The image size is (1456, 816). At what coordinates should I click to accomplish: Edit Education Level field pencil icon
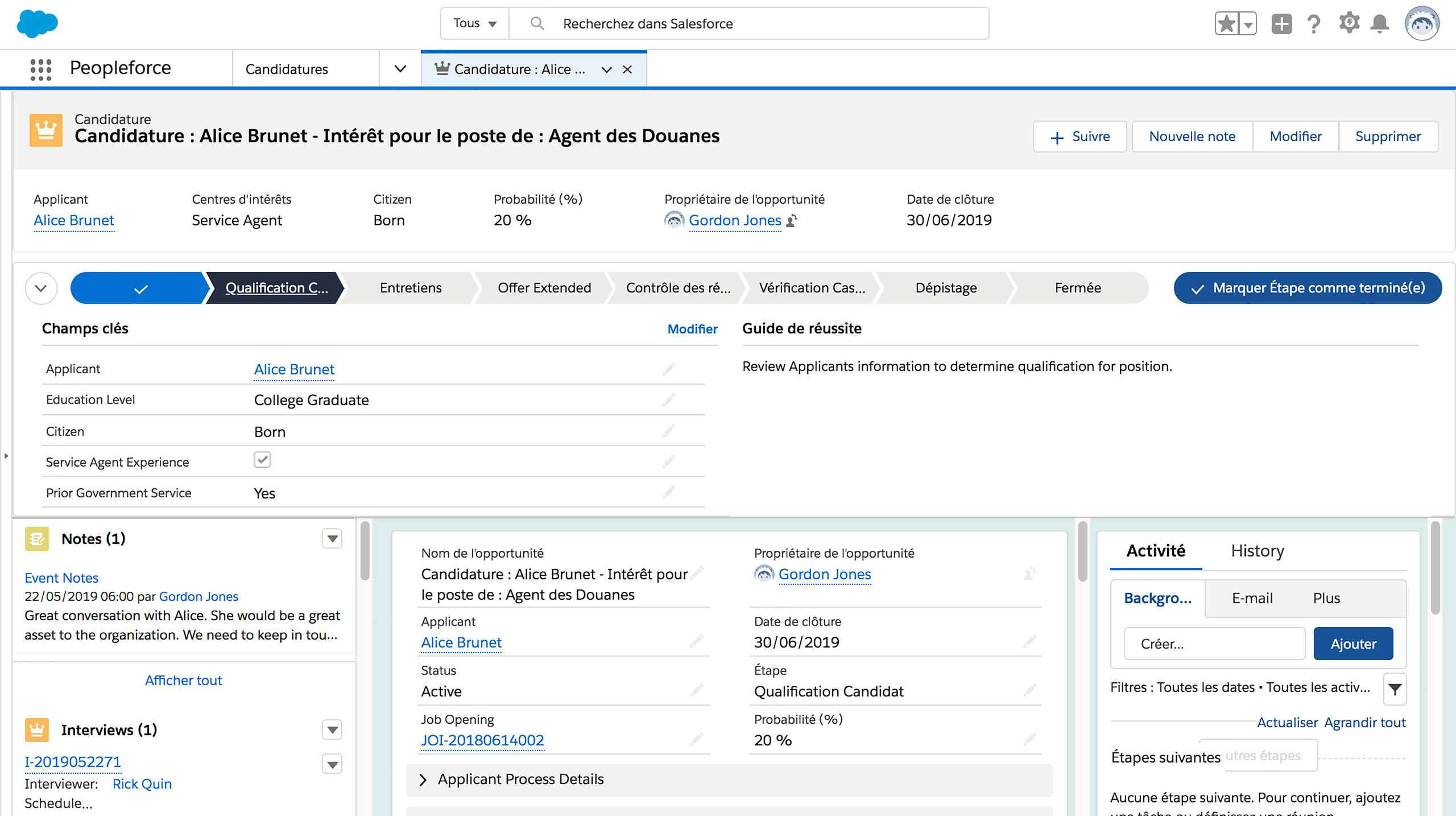tap(668, 400)
